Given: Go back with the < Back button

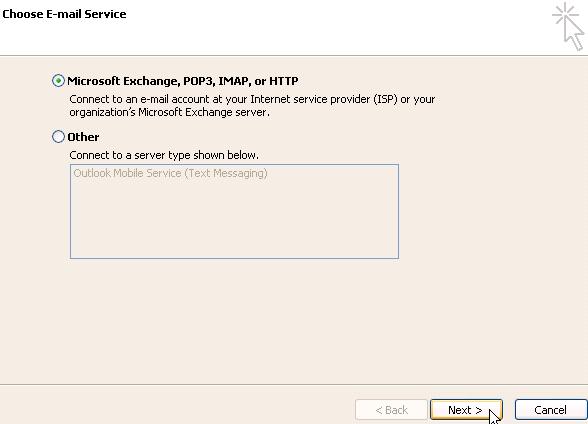Looking at the screenshot, I should coord(391,410).
